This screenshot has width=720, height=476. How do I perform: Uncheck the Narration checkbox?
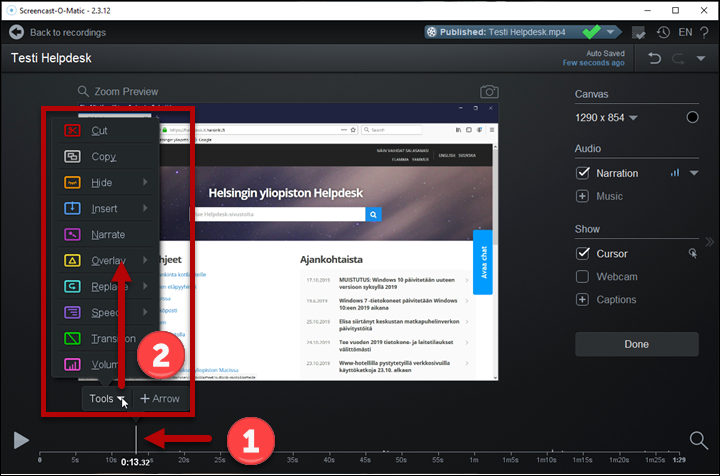coord(583,173)
